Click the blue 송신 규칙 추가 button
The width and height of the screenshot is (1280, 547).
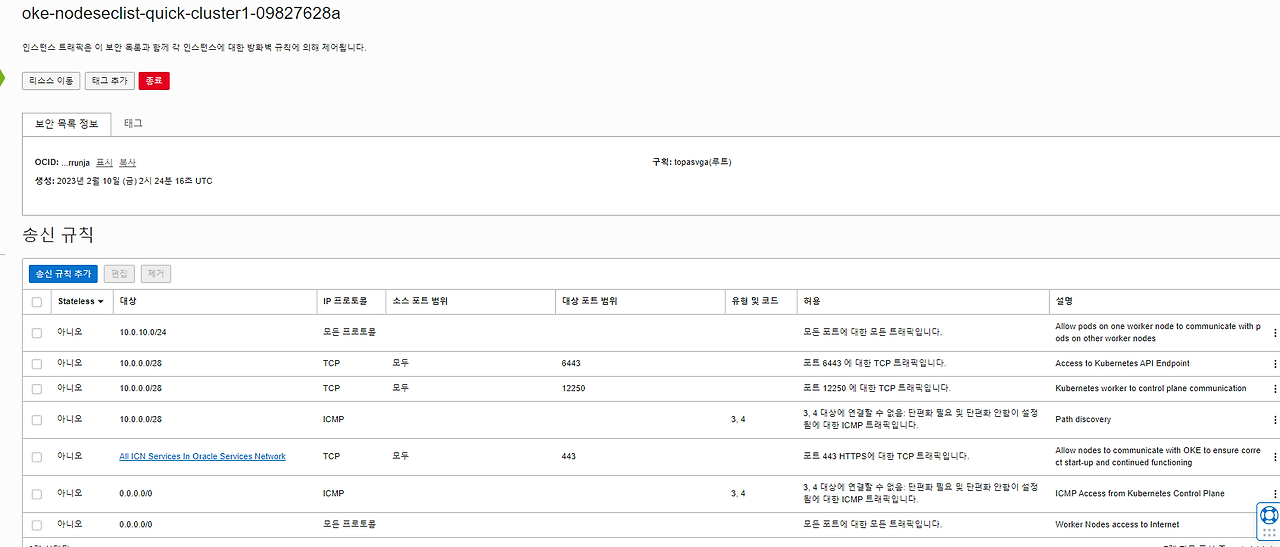click(64, 273)
